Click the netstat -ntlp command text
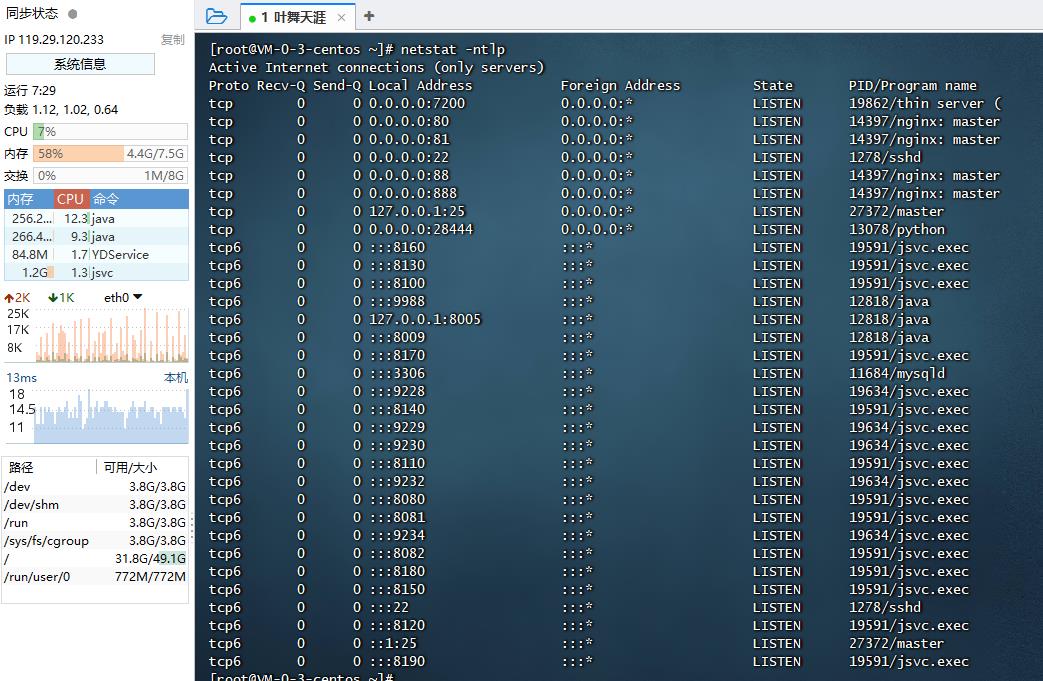Screen dimensions: 1043x681 pos(452,49)
